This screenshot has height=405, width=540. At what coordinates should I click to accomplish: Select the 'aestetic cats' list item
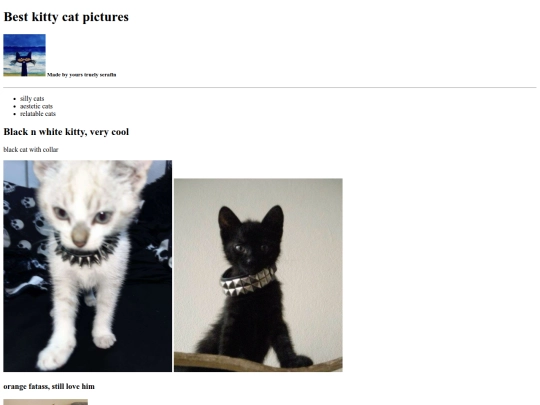(36, 106)
